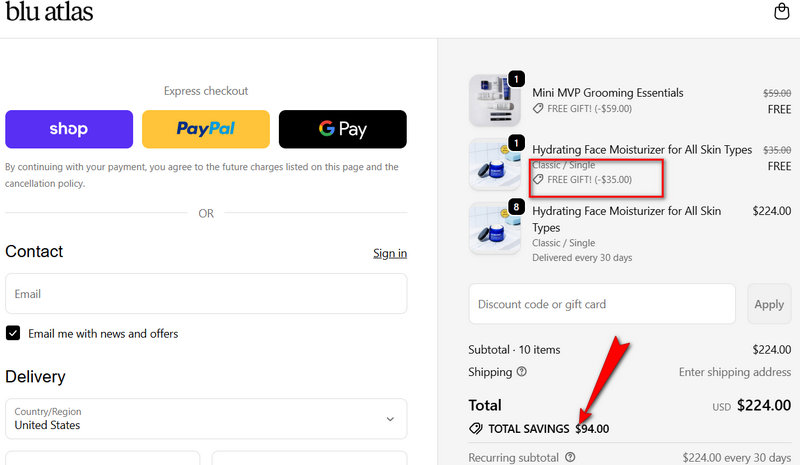Click the blu atlas logo
The width and height of the screenshot is (800, 465).
[x=49, y=13]
